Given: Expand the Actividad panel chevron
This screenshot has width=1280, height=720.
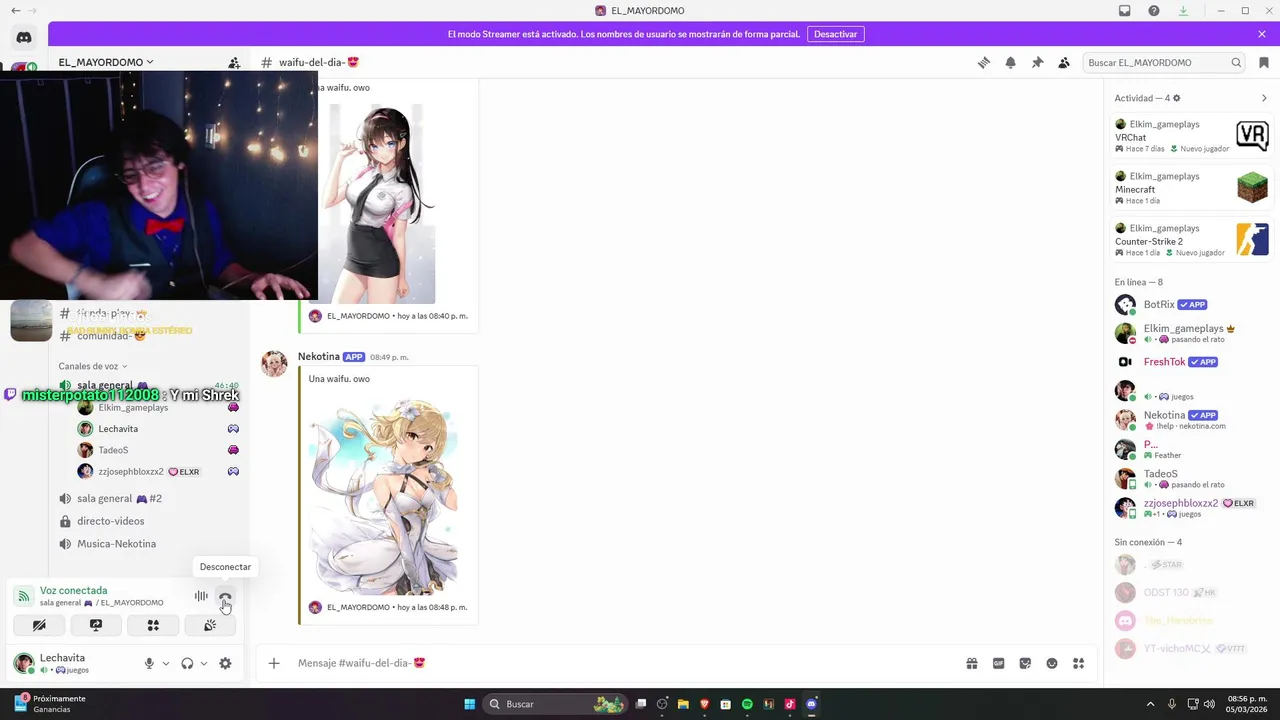Looking at the screenshot, I should [1264, 98].
